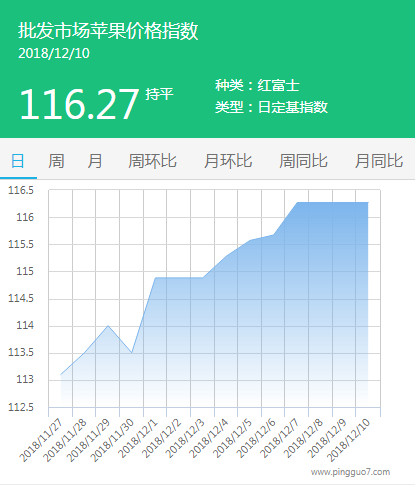Image resolution: width=415 pixels, height=485 pixels.
Task: Click the 持平 status label
Action: [159, 94]
